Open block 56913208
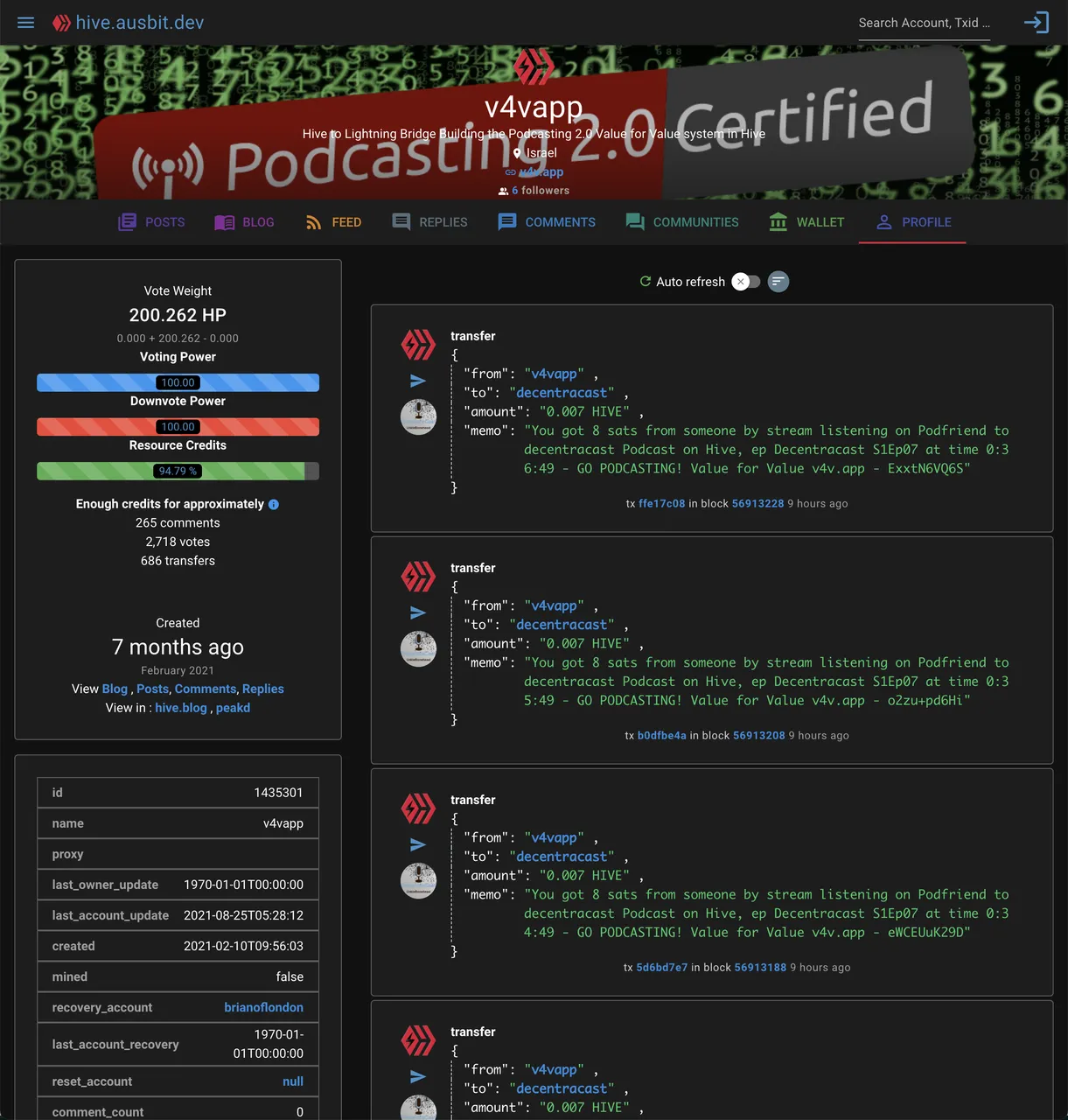This screenshot has width=1068, height=1120. click(x=759, y=736)
